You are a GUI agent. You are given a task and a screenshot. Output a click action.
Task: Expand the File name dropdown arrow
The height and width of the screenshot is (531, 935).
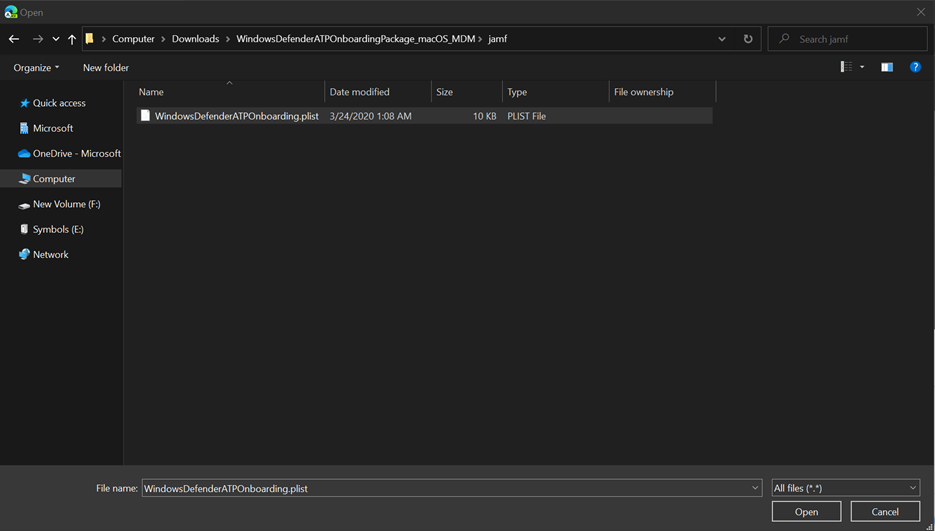pyautogui.click(x=755, y=488)
